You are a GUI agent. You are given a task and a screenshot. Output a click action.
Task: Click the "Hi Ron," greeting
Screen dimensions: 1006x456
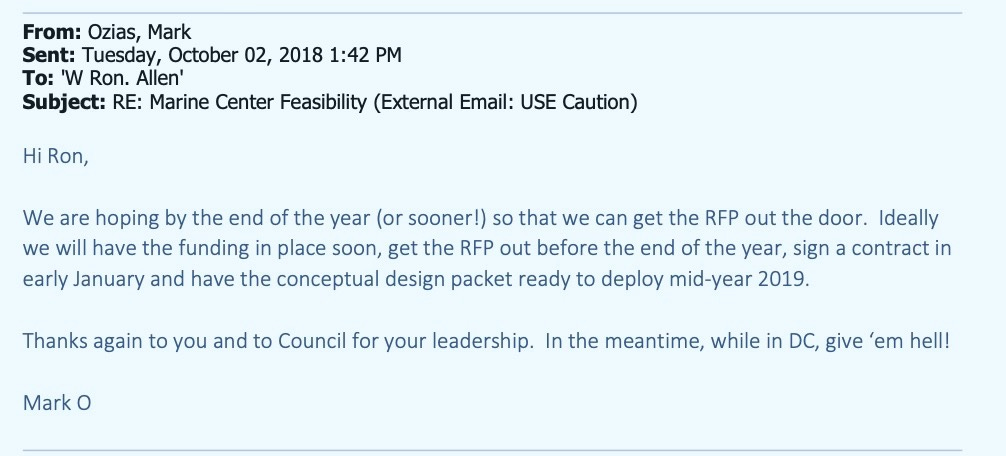point(56,156)
